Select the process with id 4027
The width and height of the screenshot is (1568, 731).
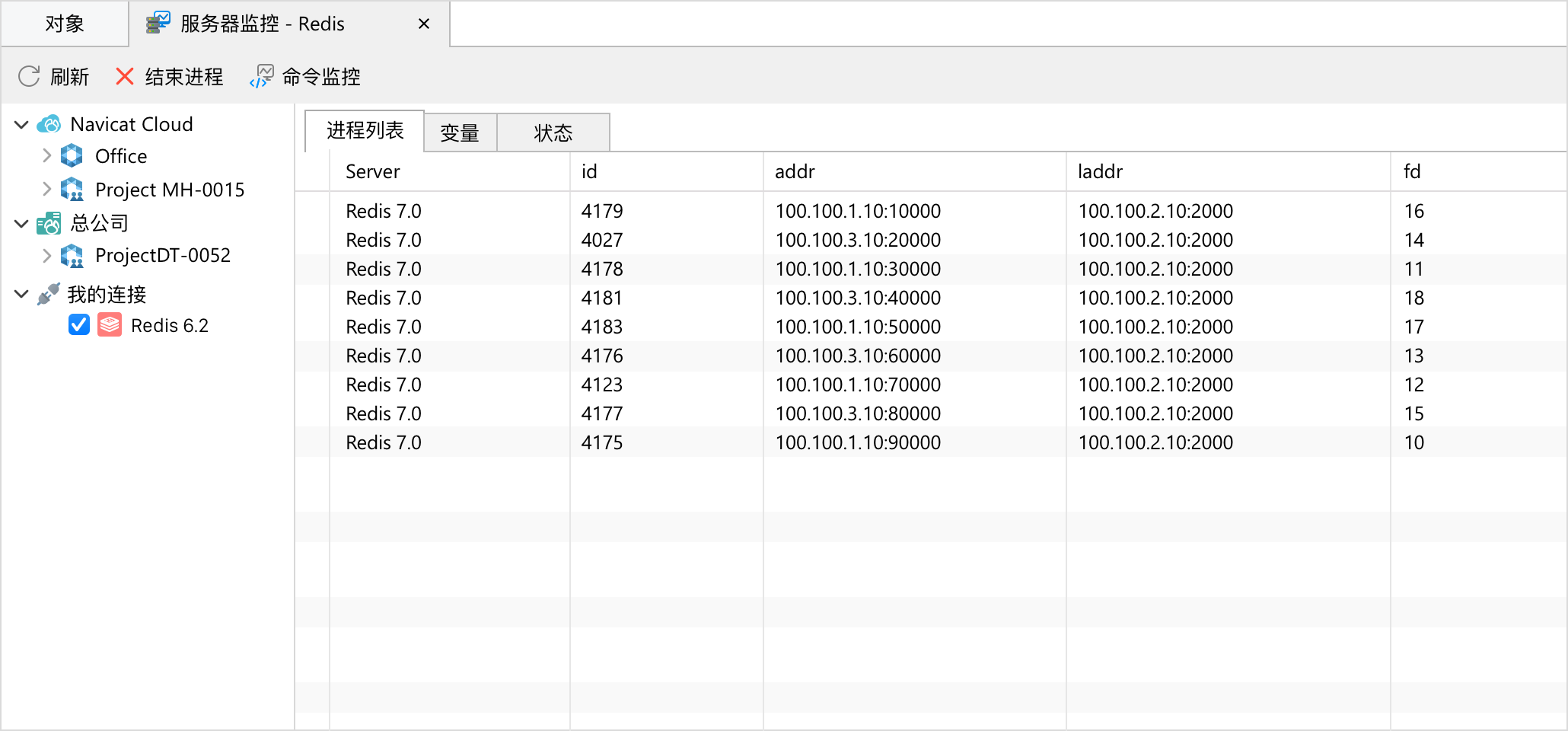932,240
